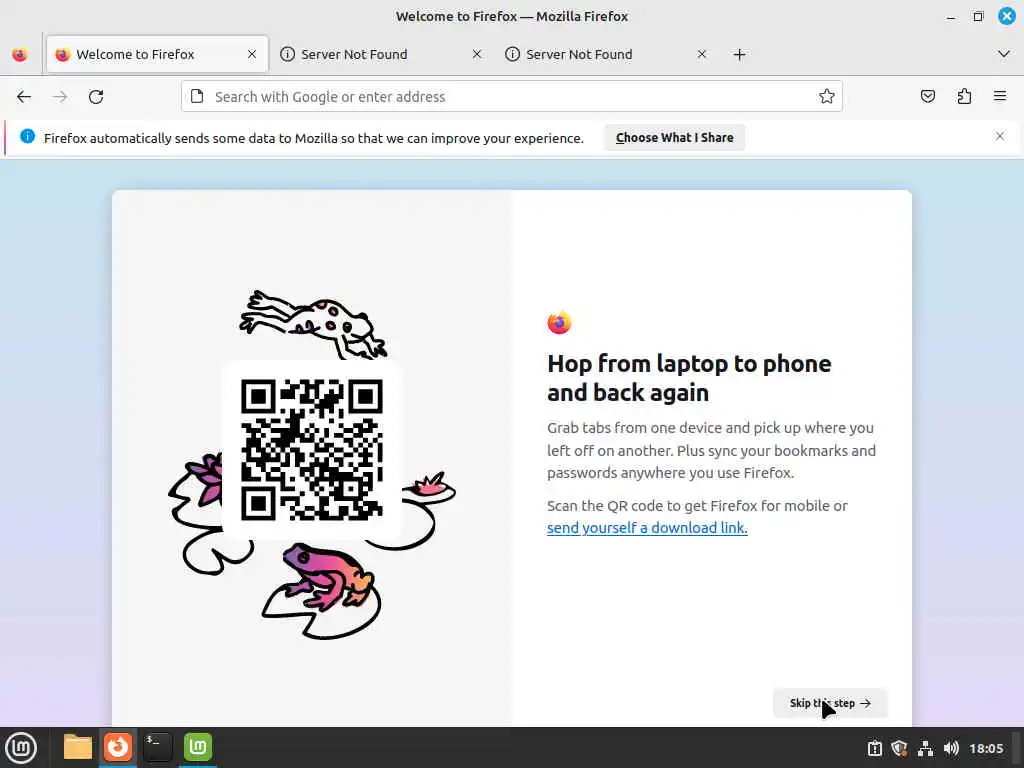The width and height of the screenshot is (1024, 768).
Task: Open Firefox View pinned icon
Action: [x=20, y=54]
